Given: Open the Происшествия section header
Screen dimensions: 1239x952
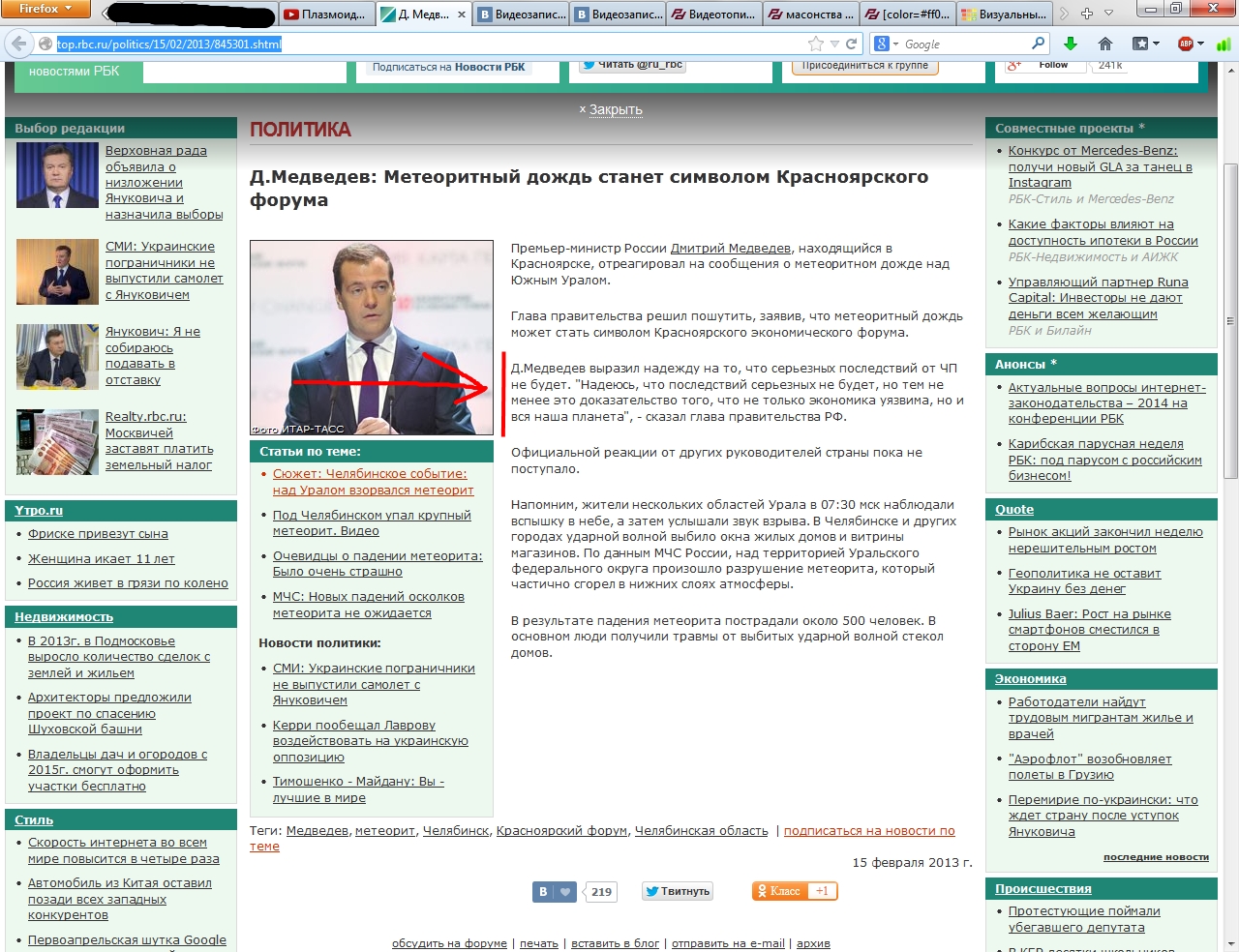Looking at the screenshot, I should 1043,888.
